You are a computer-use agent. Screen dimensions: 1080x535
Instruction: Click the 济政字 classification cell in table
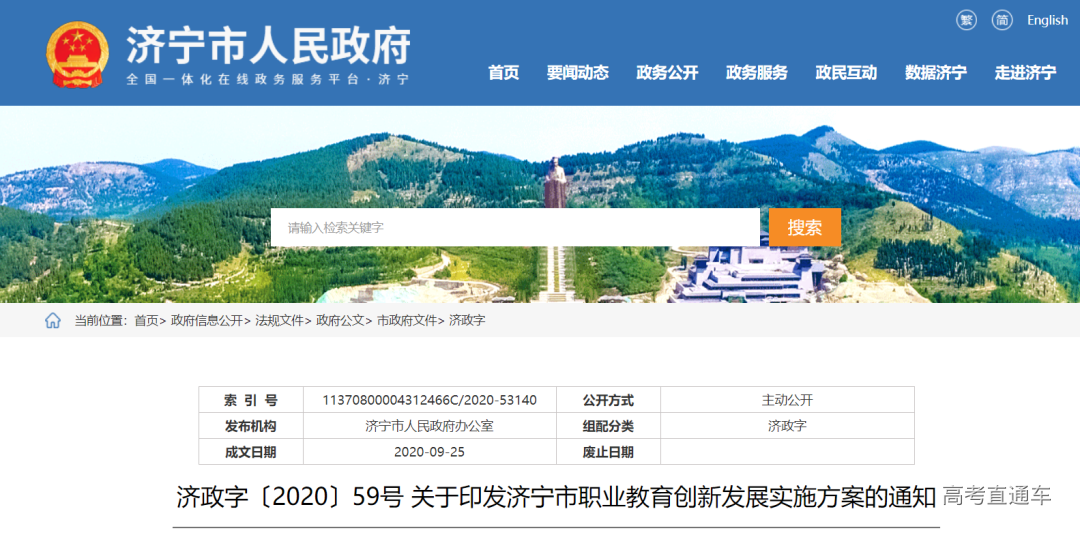coord(787,426)
